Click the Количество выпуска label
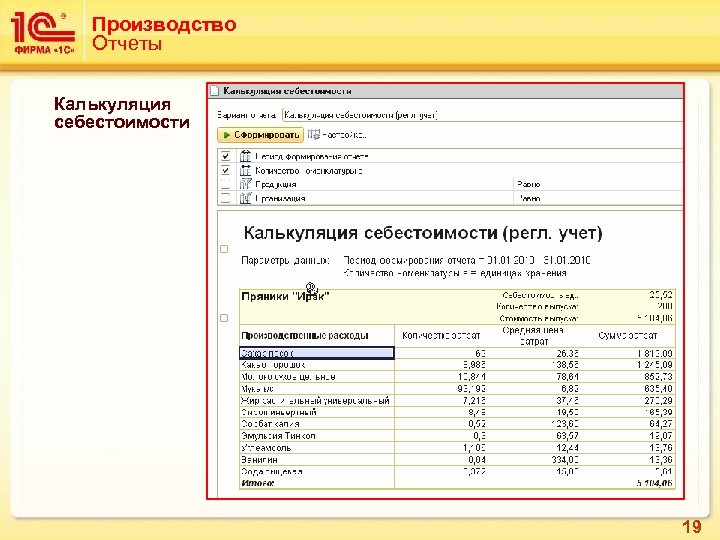 tap(537, 307)
